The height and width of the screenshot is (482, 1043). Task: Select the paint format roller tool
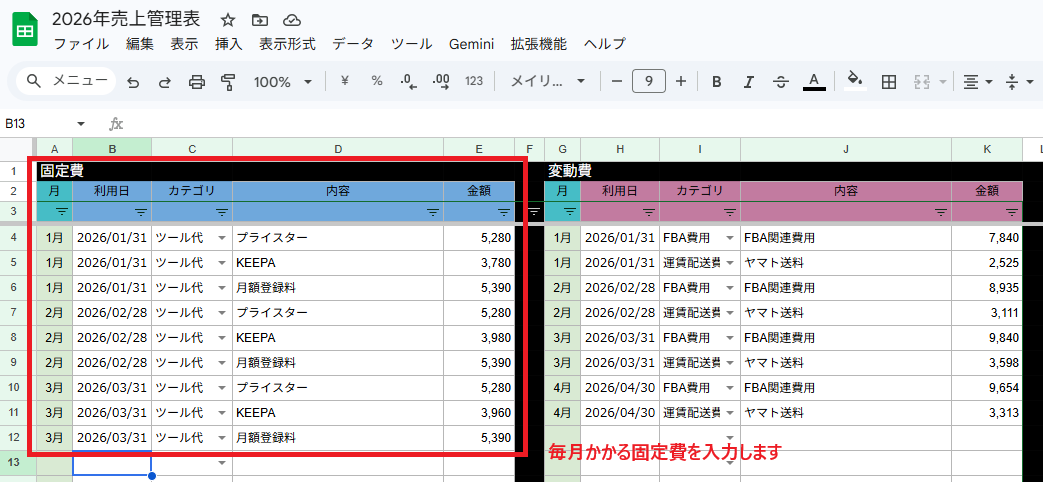(228, 82)
